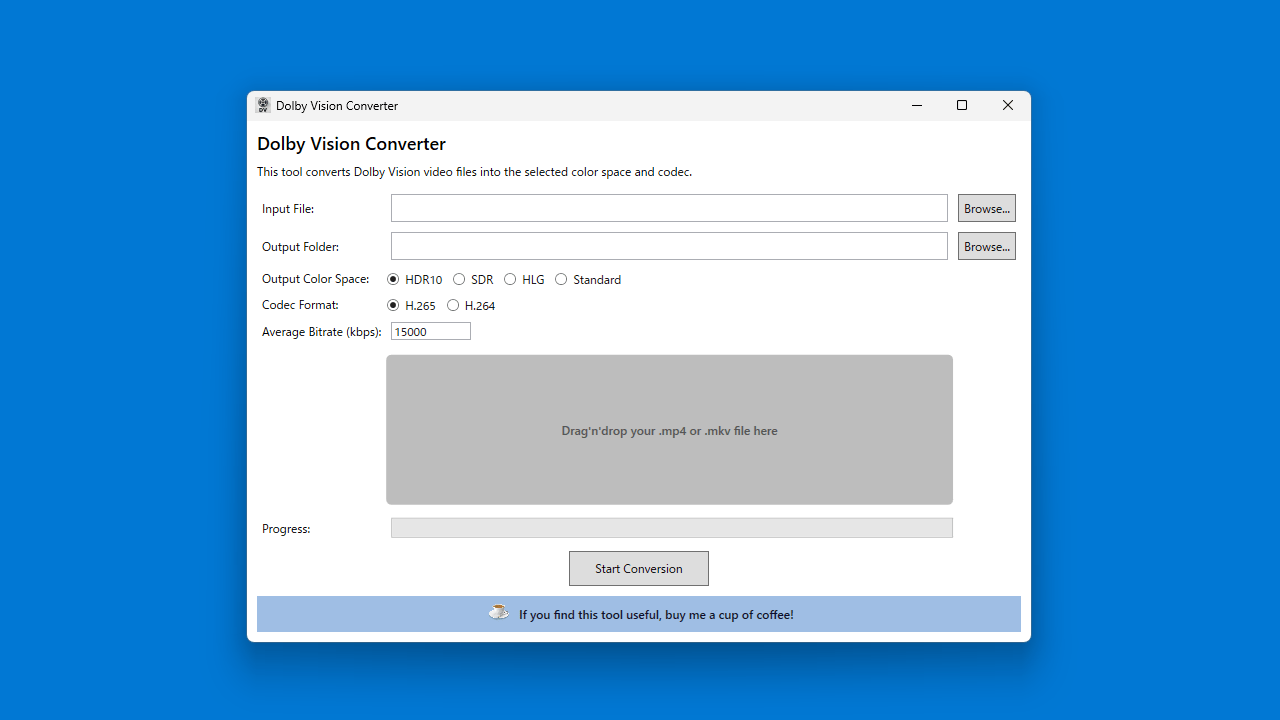Browse for the output folder
Image resolution: width=1280 pixels, height=720 pixels.
987,246
